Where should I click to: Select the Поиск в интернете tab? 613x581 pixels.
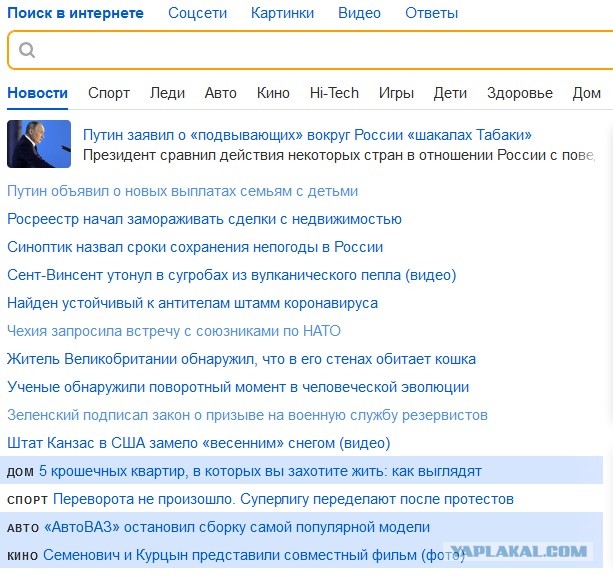click(x=75, y=13)
